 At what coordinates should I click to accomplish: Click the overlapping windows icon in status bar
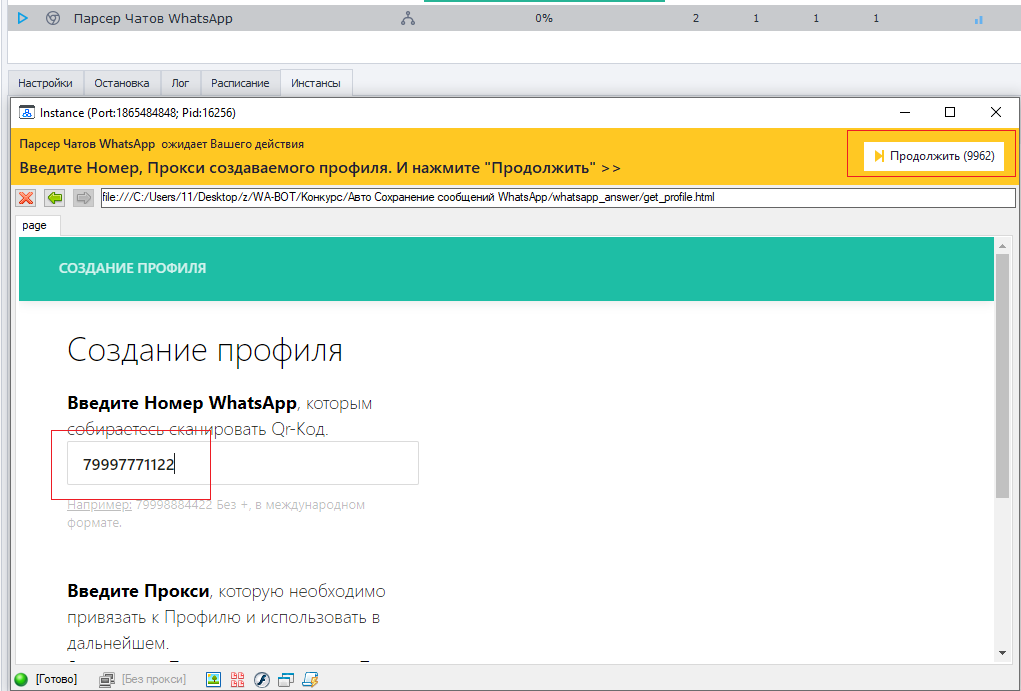[x=286, y=679]
